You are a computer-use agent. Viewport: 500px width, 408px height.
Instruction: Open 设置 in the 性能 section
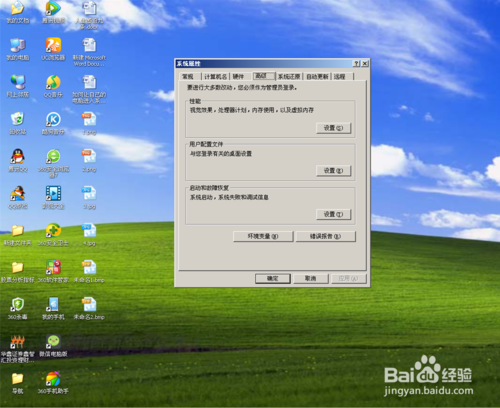(333, 128)
